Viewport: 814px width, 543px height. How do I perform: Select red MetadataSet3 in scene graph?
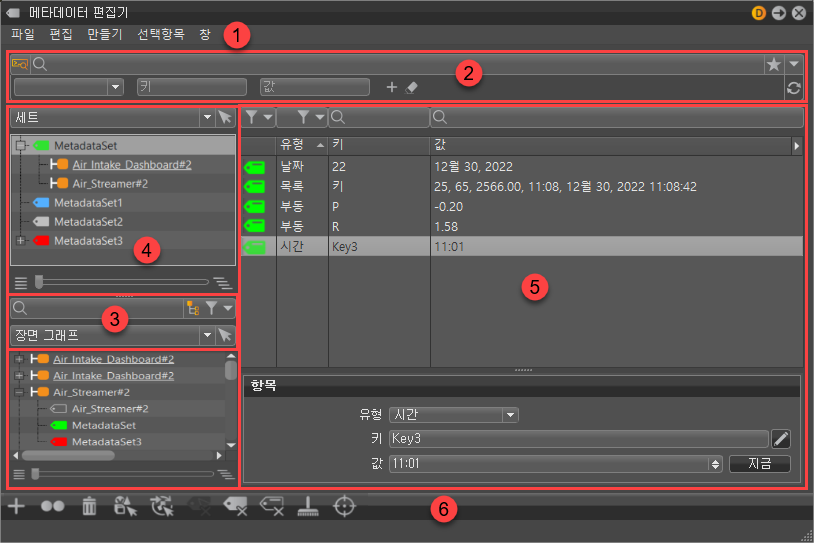click(106, 442)
